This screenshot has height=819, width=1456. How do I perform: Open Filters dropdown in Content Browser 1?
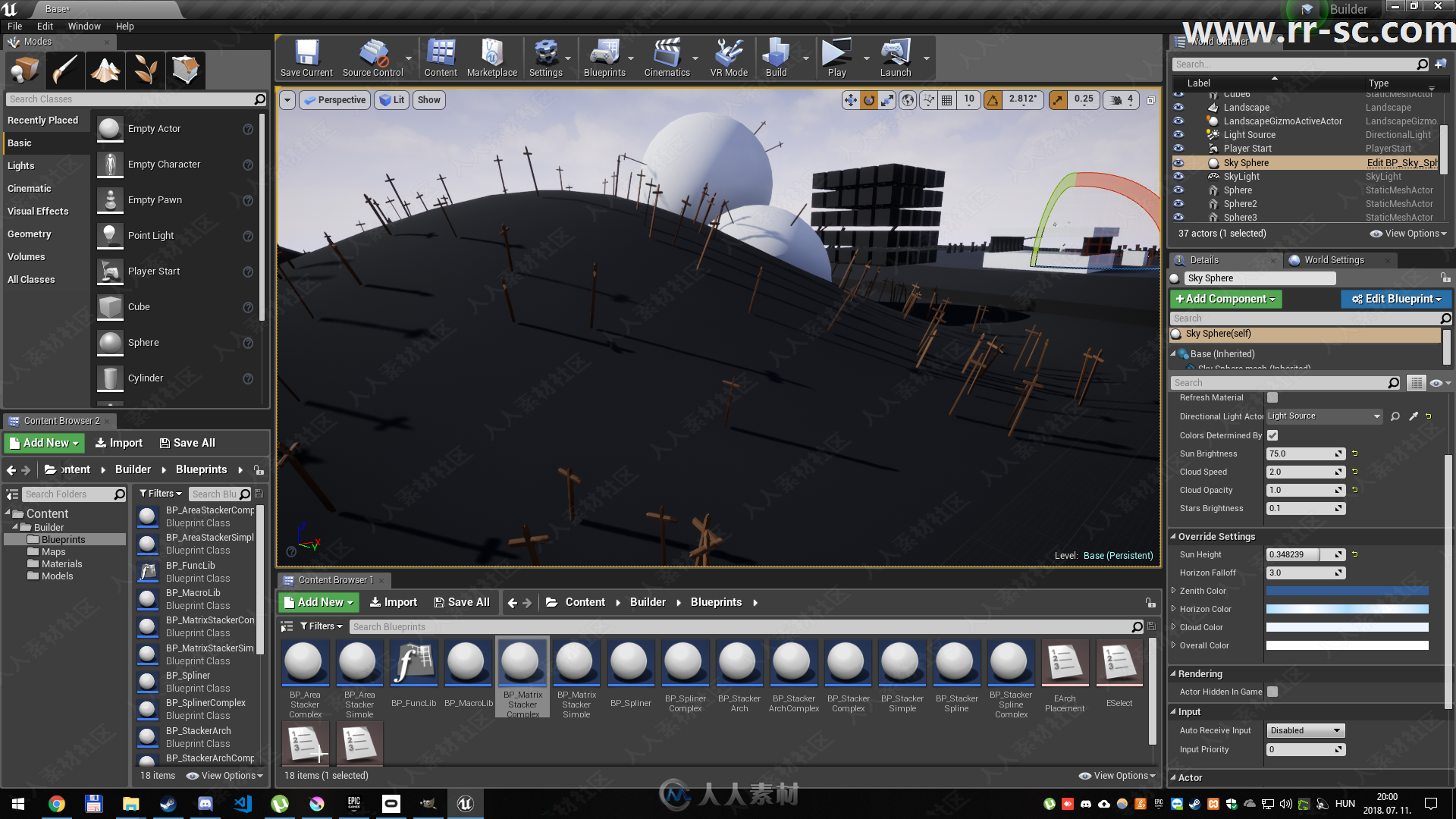point(321,626)
